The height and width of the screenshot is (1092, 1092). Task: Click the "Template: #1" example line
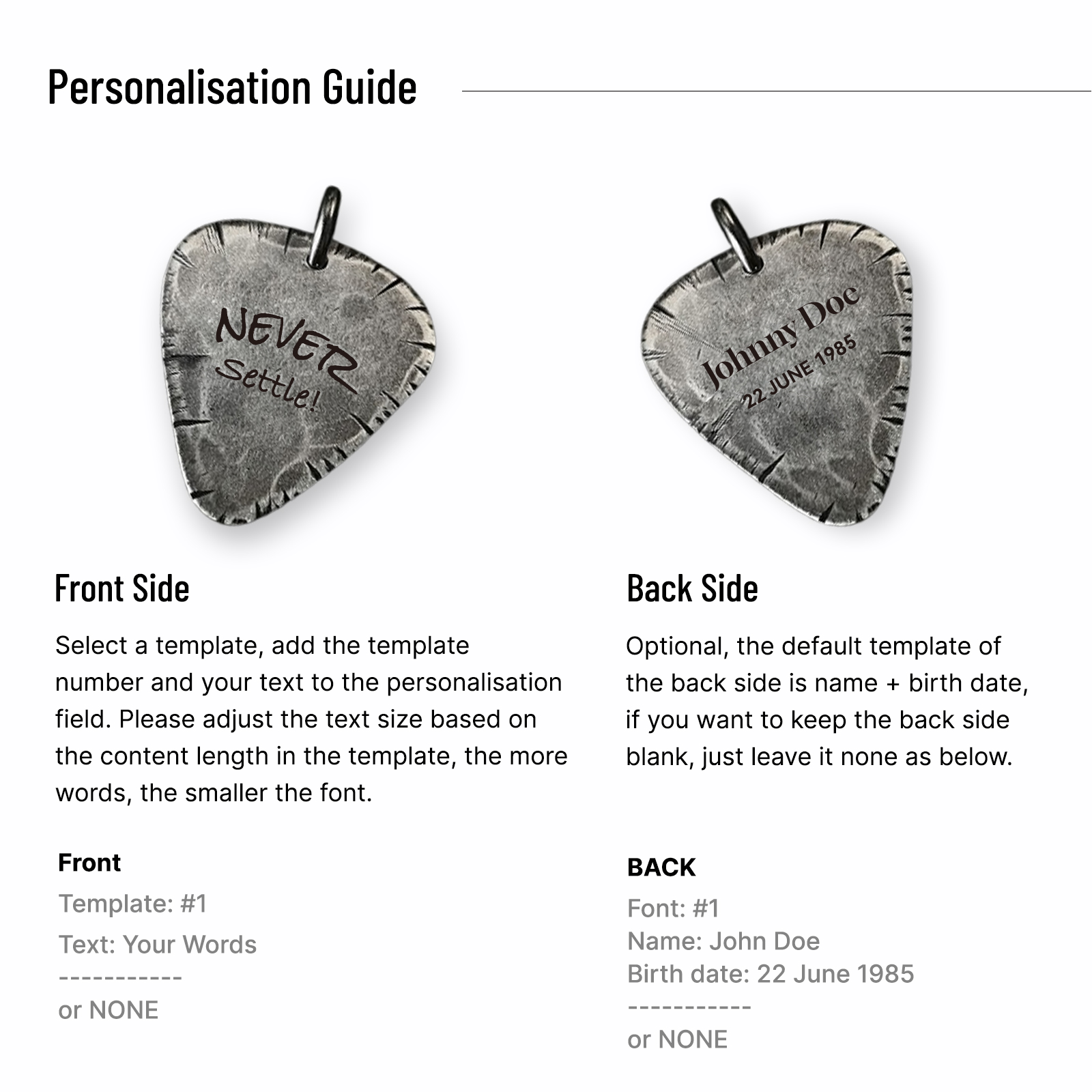(x=132, y=904)
